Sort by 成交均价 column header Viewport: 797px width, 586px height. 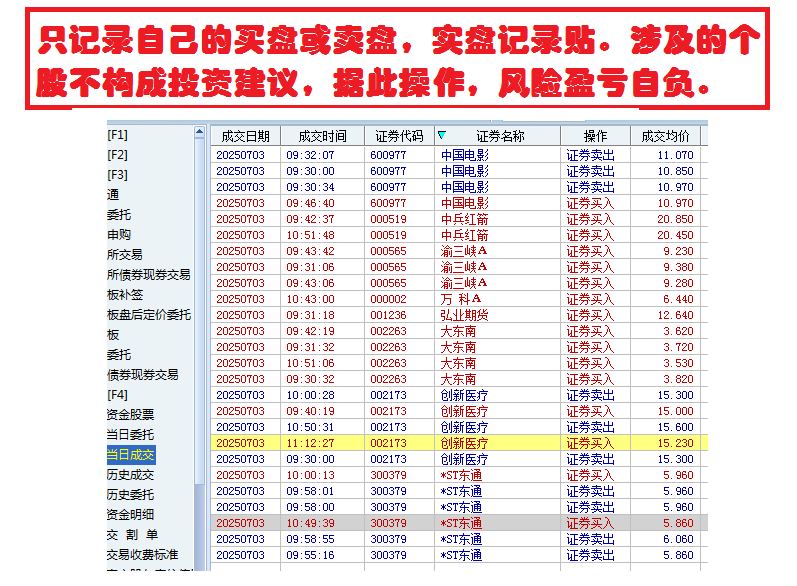[x=665, y=136]
